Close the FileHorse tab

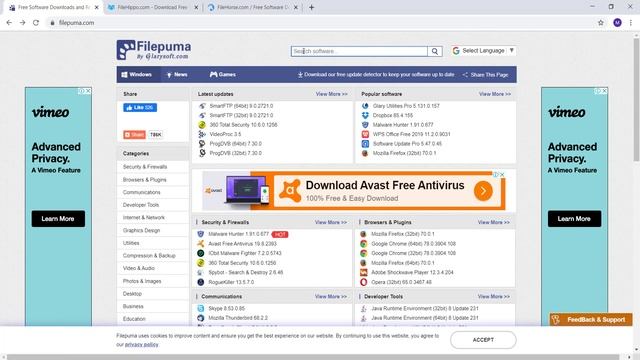(296, 7)
